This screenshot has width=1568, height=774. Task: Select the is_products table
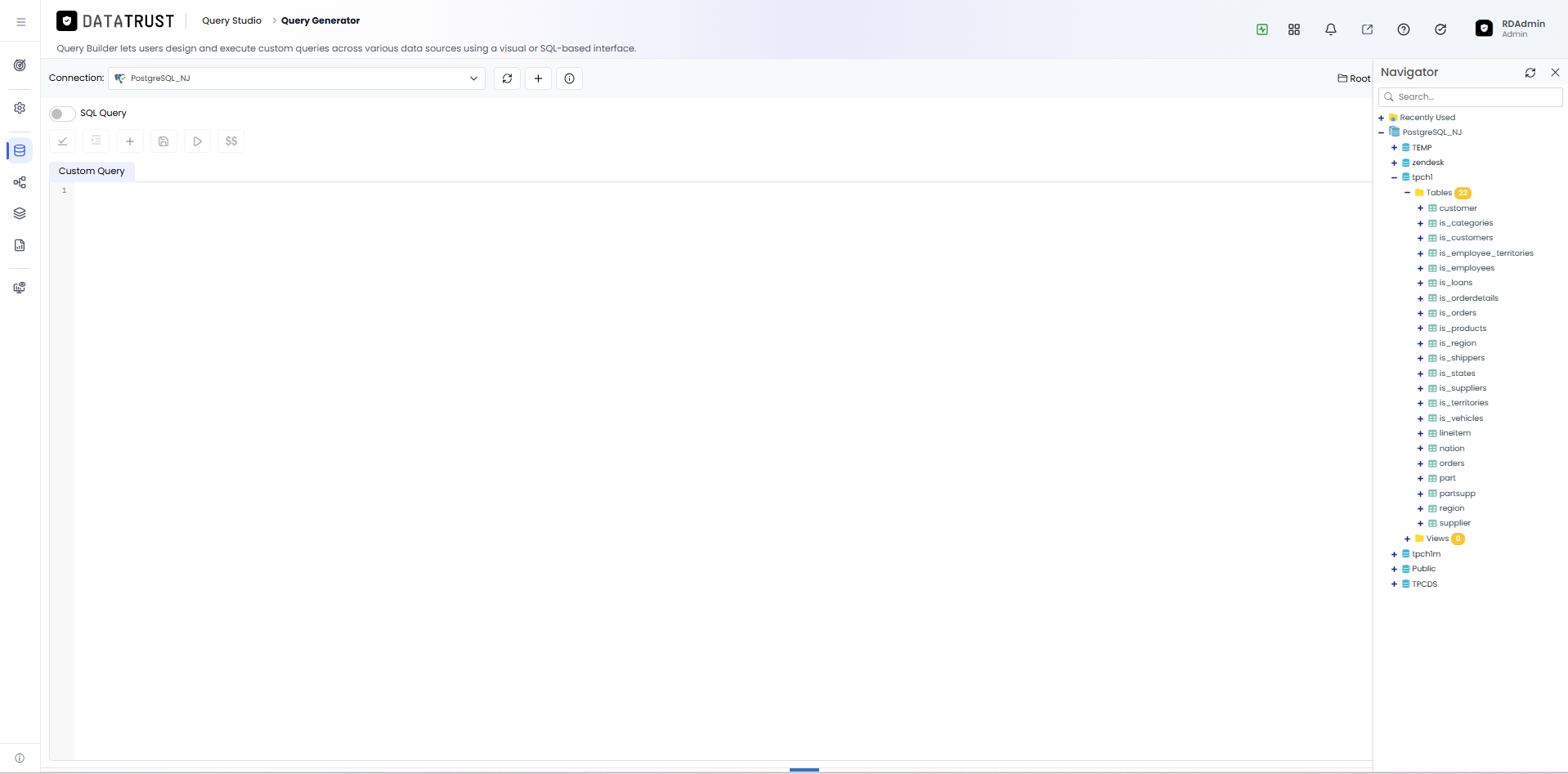(x=1463, y=329)
